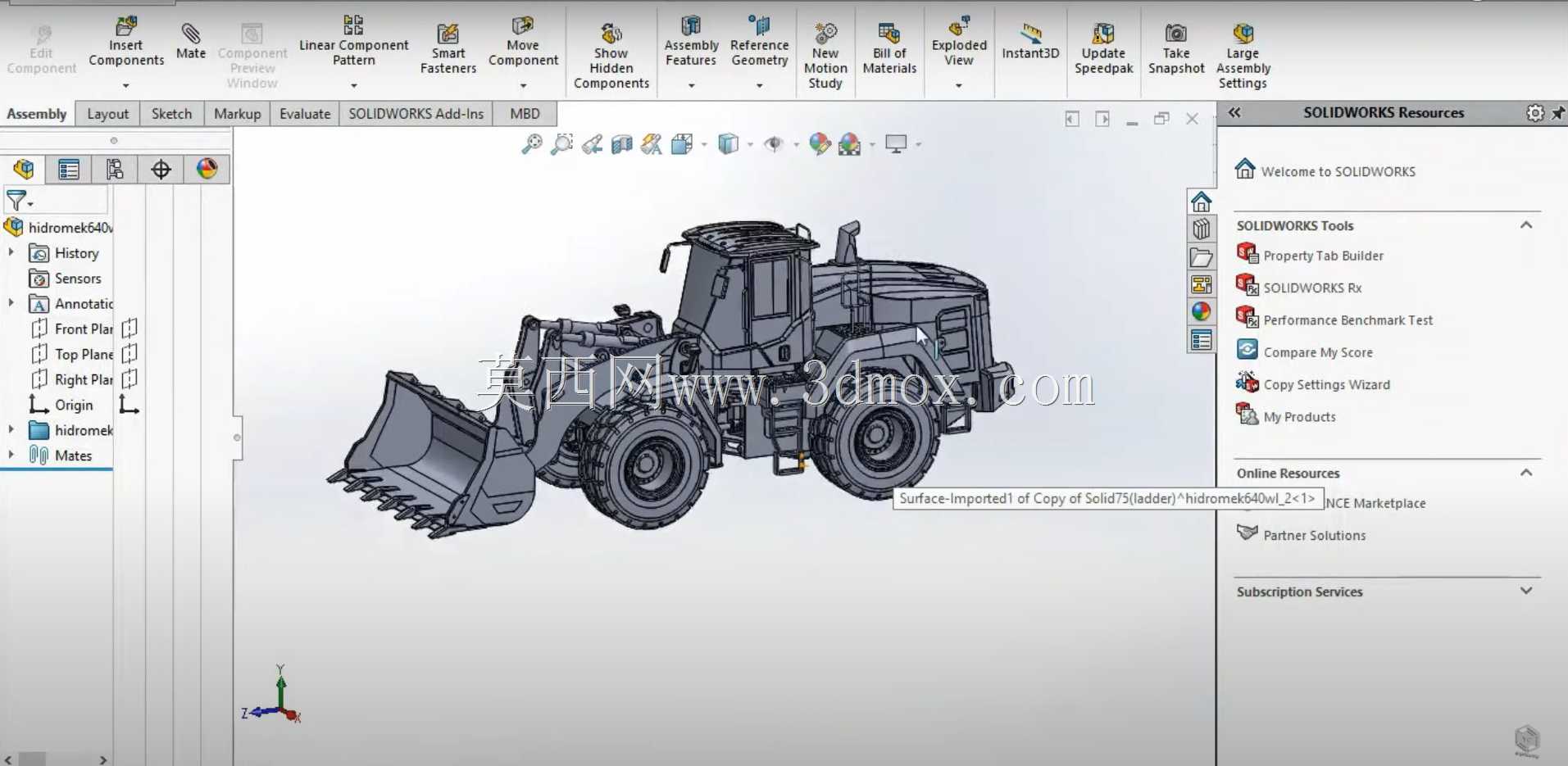
Task: Expand Insert Components dropdown arrow
Action: point(126,85)
